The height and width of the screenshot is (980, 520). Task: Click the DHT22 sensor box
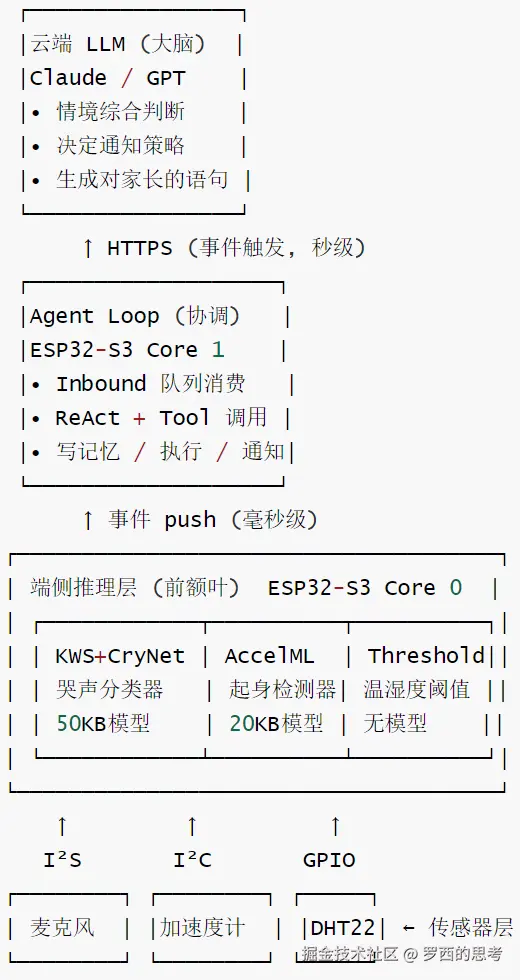tap(336, 928)
